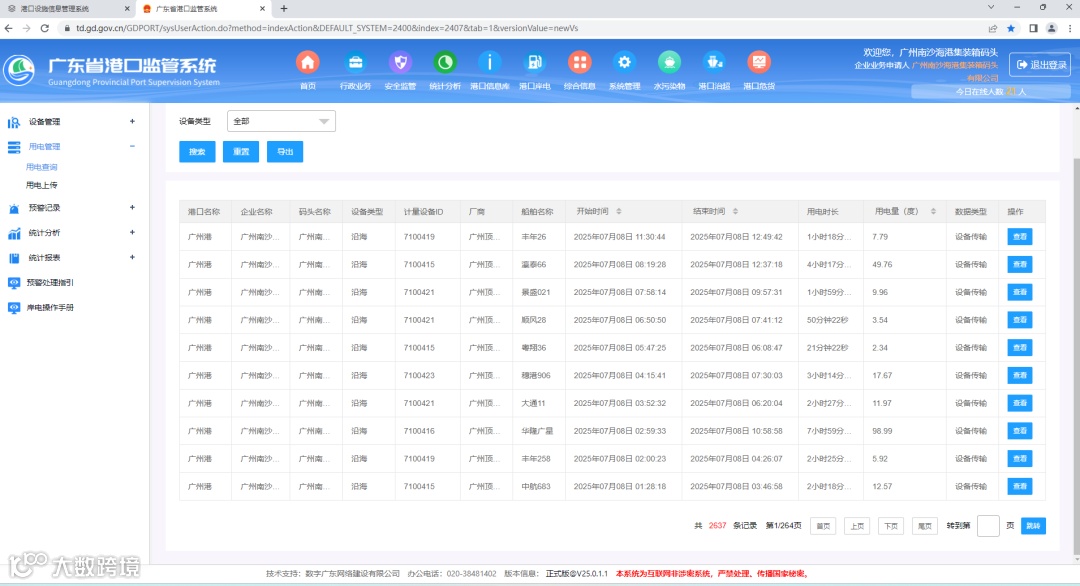
Task: Click the 用电管理 sidebar menu item
Action: [44, 147]
